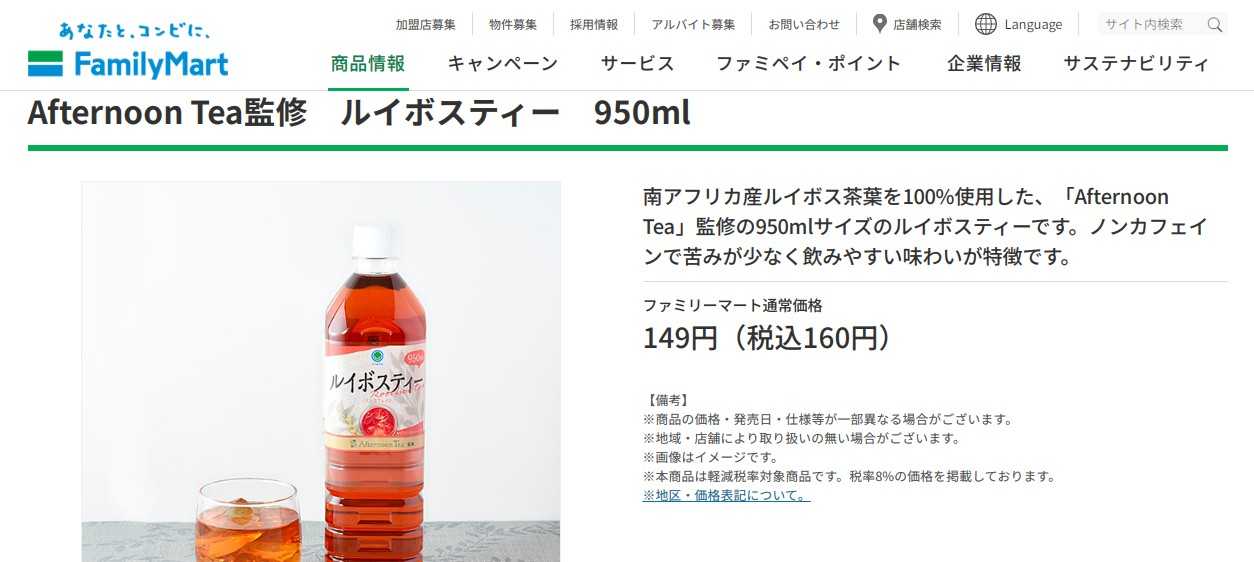1254x562 pixels.
Task: Click the アルバイト募集 link
Action: [693, 24]
